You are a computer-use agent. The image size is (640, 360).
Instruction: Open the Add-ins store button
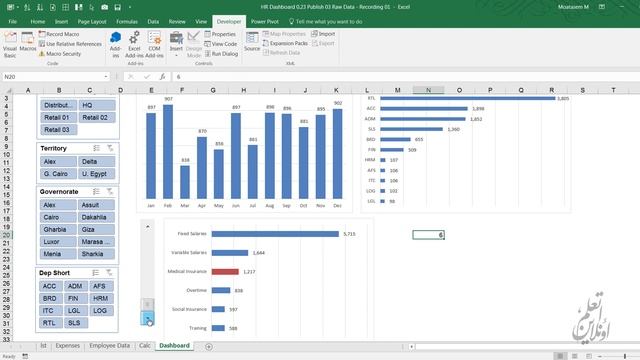[116, 44]
